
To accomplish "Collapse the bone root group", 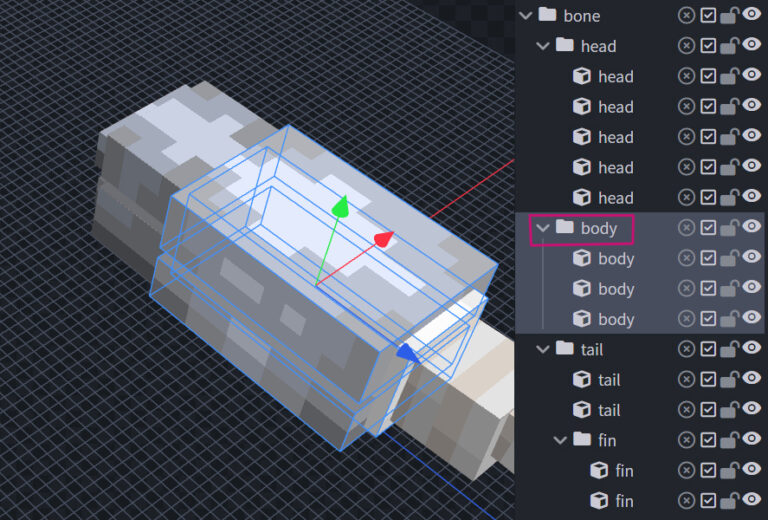I will [525, 15].
